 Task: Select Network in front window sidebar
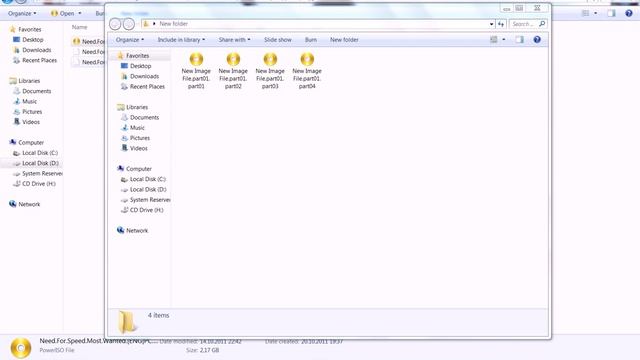click(132, 231)
